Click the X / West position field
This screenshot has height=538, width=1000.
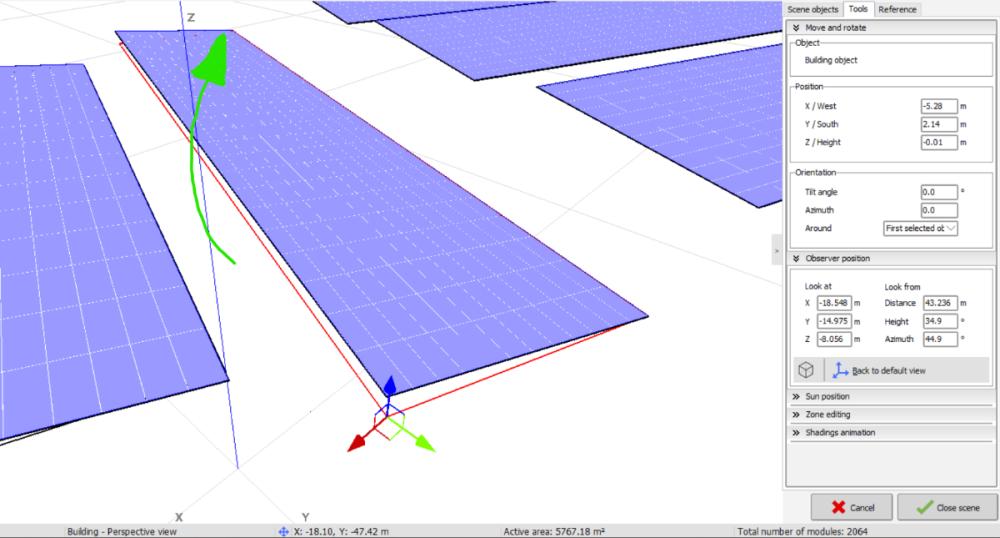point(938,106)
